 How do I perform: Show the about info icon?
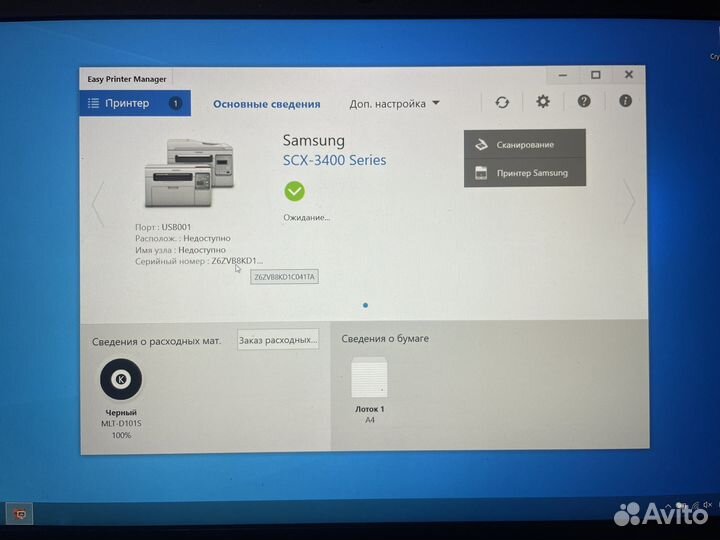pyautogui.click(x=625, y=101)
